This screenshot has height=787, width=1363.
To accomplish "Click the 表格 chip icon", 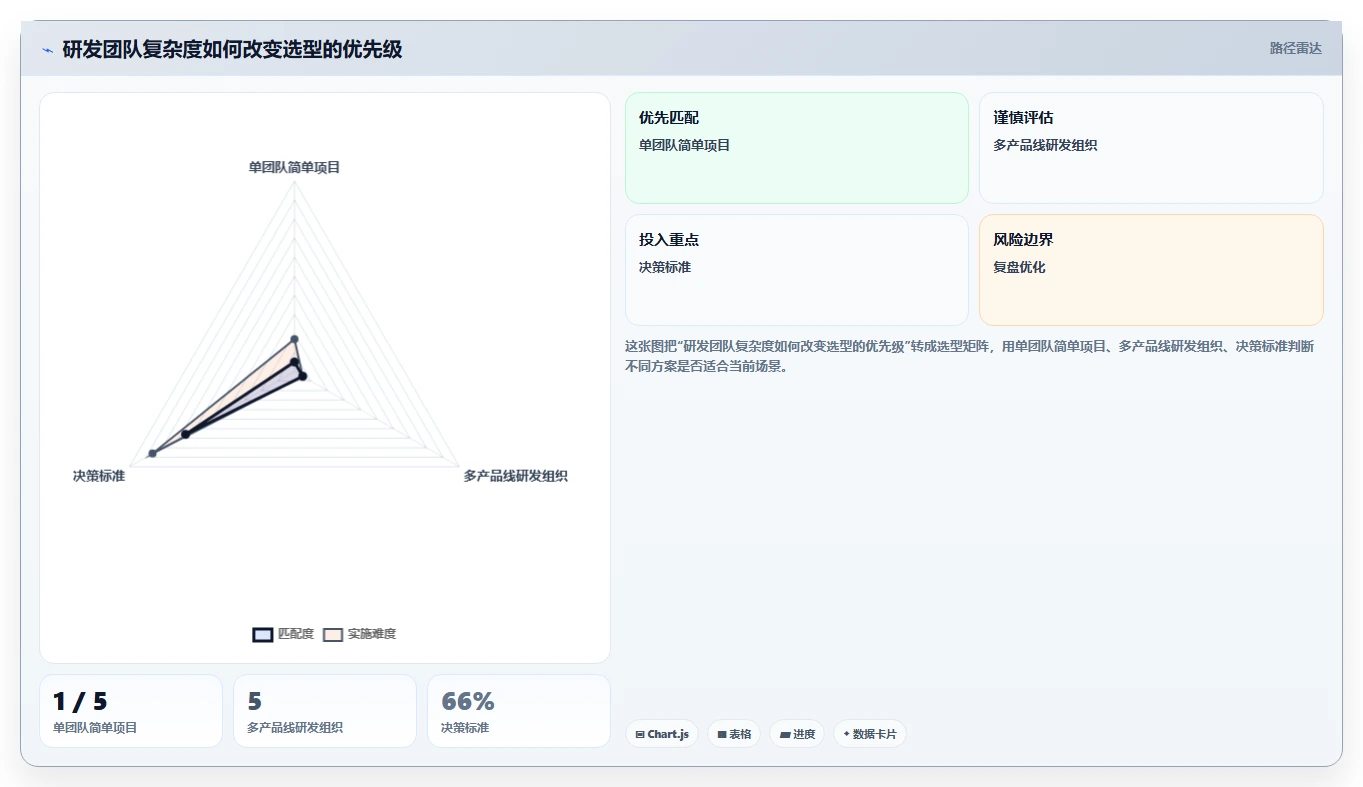I will (722, 734).
